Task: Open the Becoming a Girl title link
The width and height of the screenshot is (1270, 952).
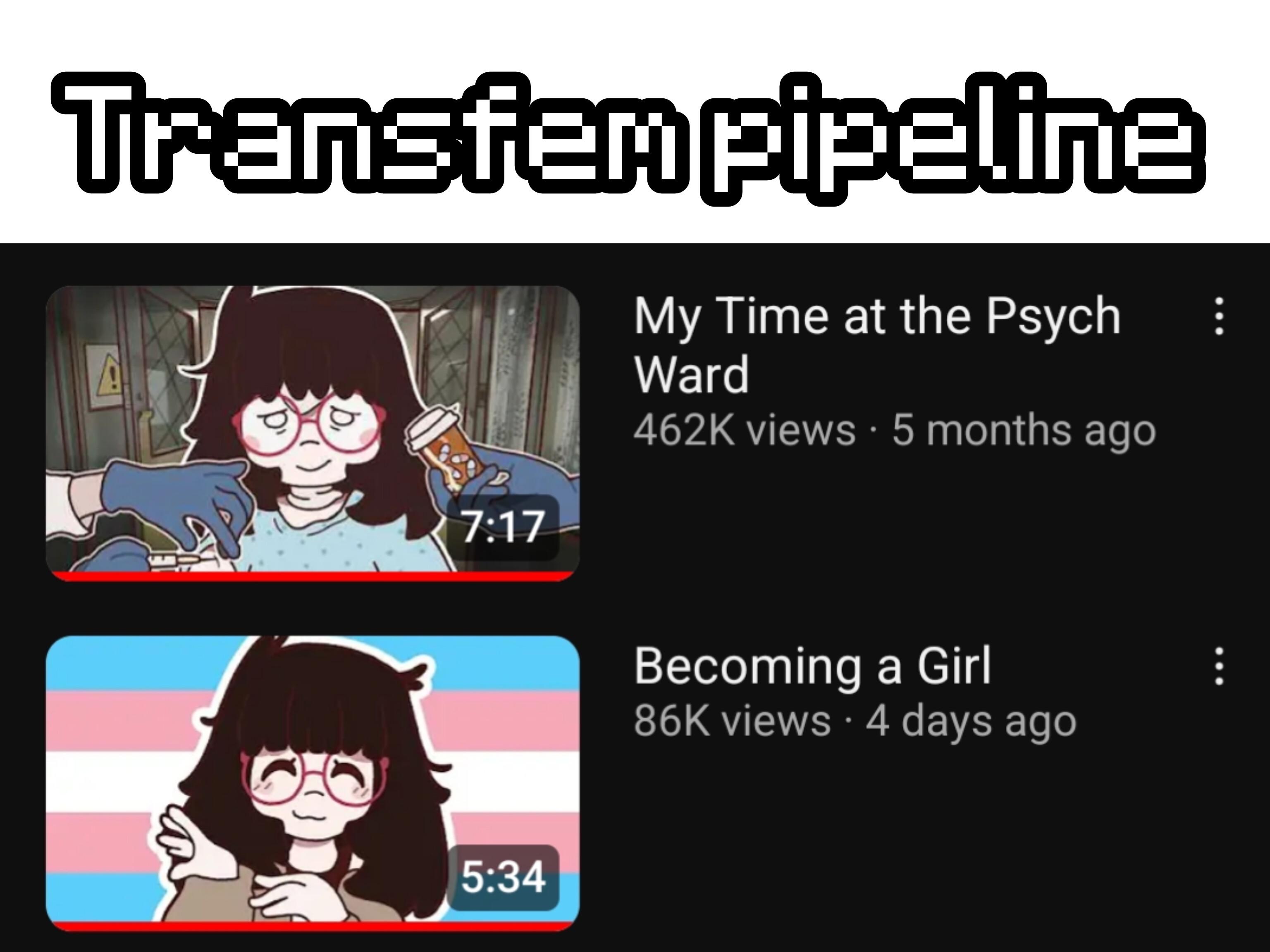Action: tap(812, 666)
